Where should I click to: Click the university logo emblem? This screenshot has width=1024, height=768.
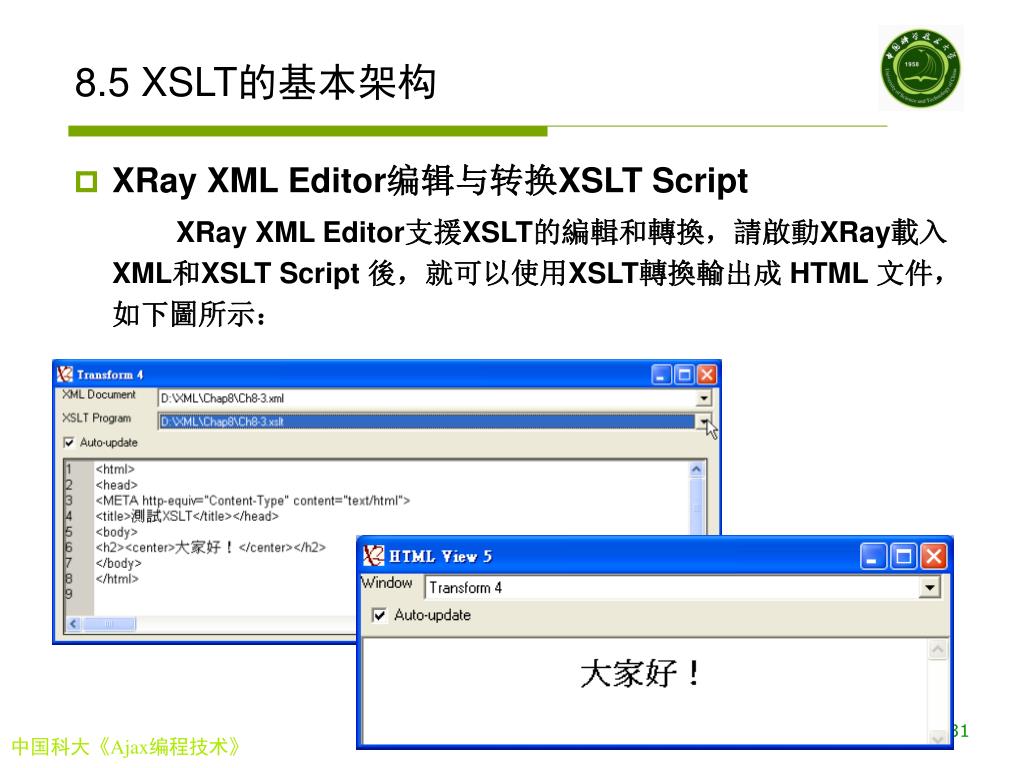920,67
